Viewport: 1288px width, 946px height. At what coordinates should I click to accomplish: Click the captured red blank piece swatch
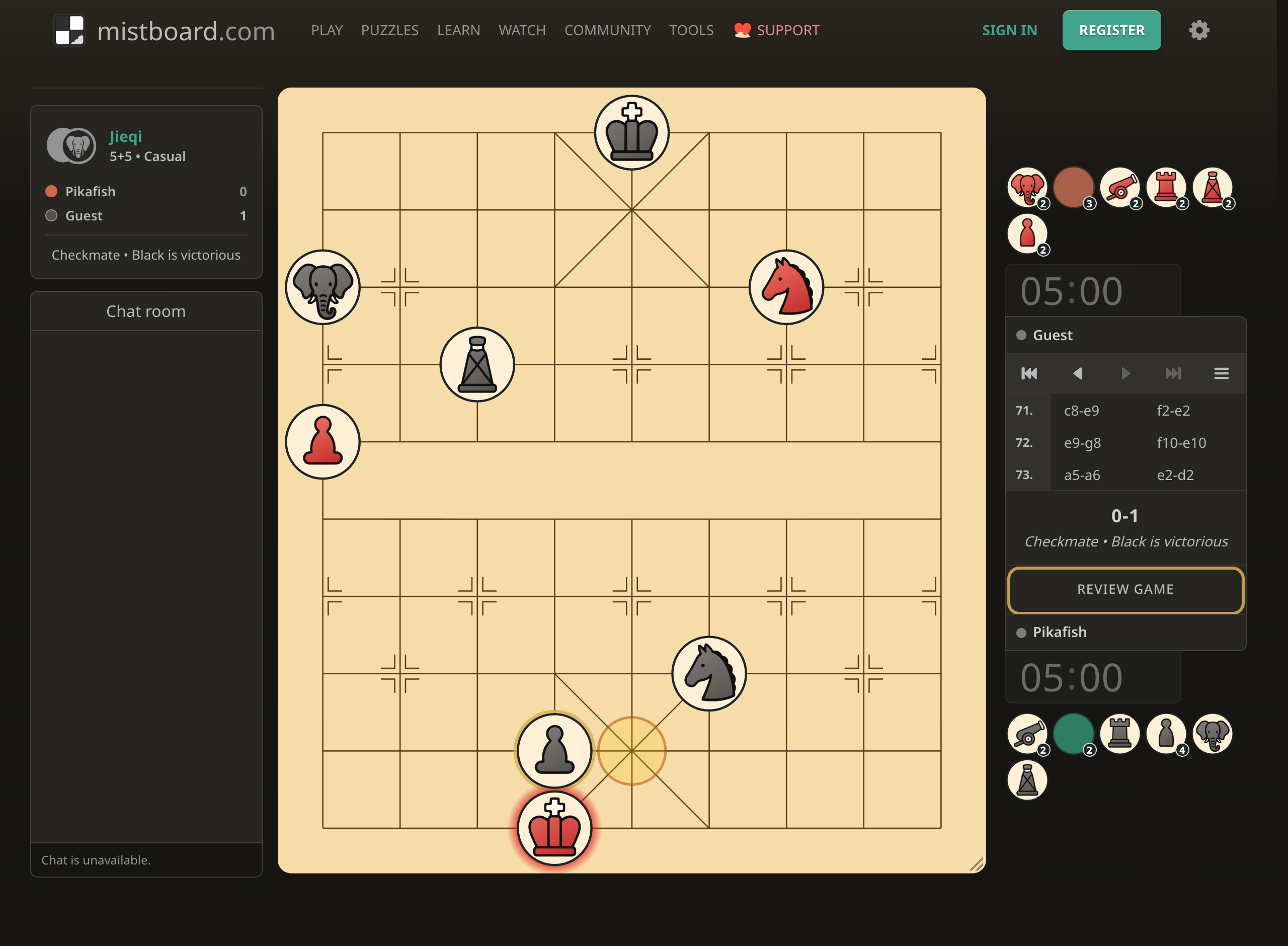click(1074, 187)
